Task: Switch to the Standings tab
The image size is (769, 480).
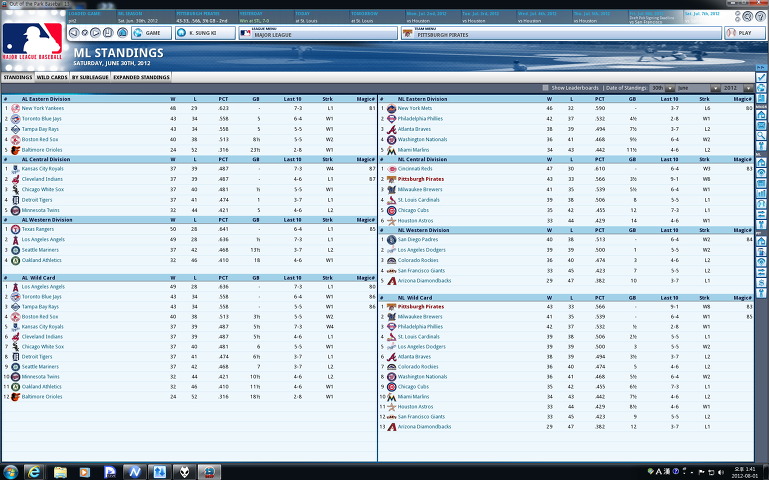Action: [18, 77]
